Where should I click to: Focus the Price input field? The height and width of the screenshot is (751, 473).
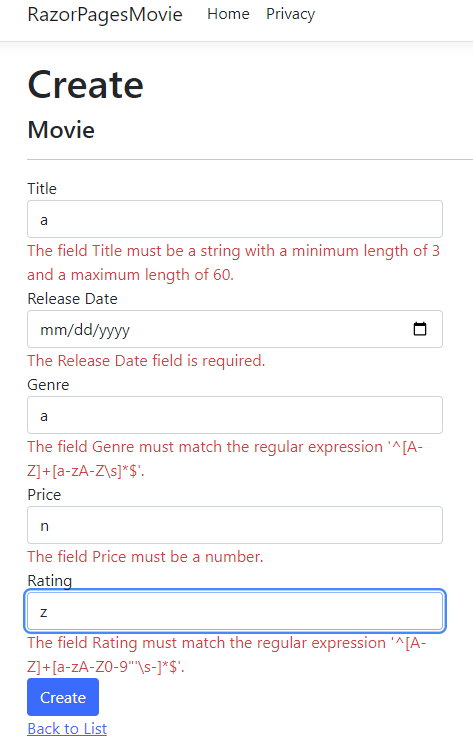[235, 525]
